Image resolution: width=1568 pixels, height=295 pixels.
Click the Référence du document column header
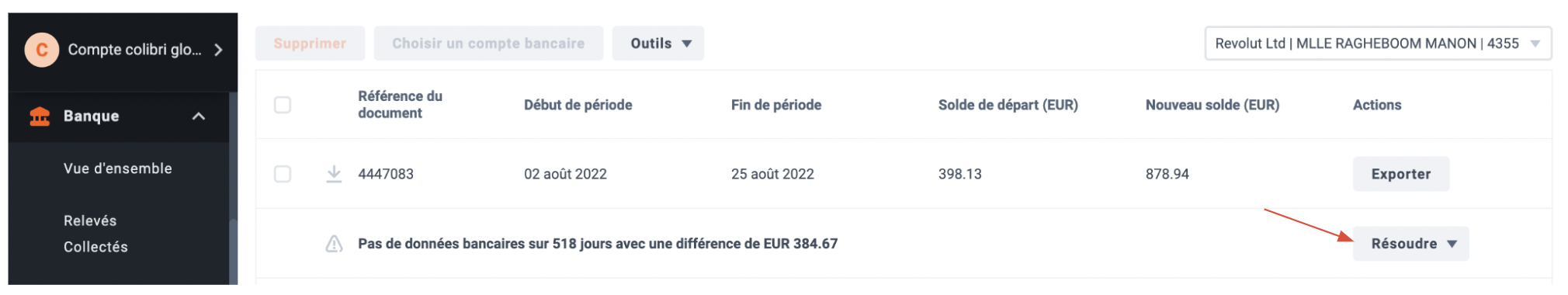(x=401, y=105)
